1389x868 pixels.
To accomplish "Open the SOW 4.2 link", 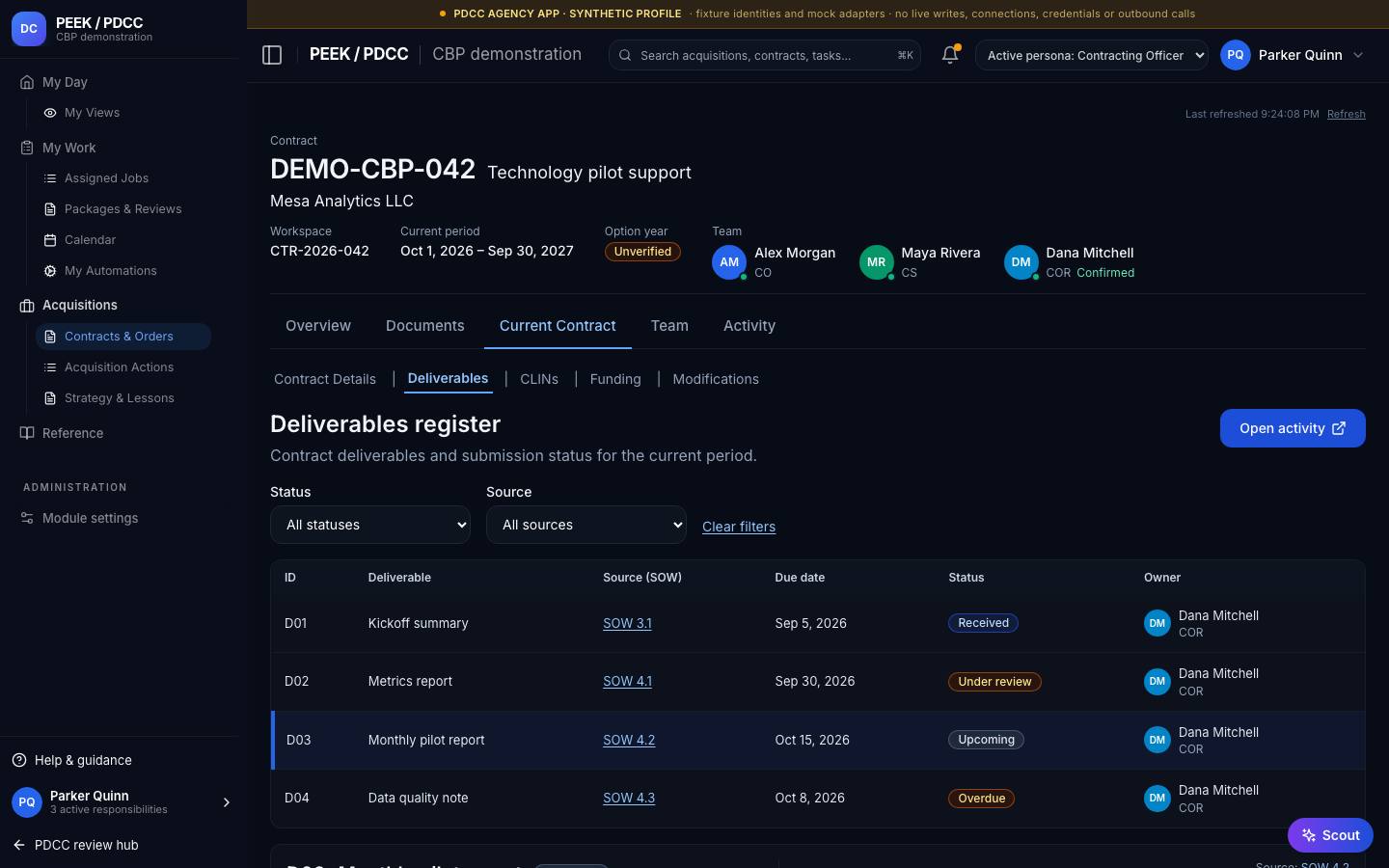I will point(629,740).
